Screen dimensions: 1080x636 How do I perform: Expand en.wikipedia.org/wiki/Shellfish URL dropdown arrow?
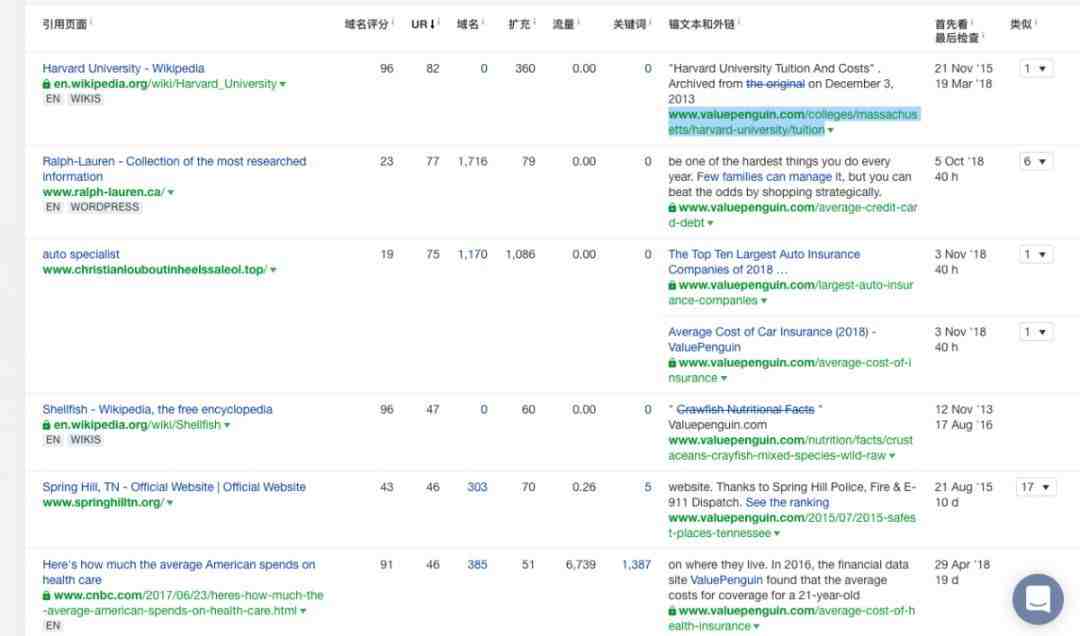(227, 425)
